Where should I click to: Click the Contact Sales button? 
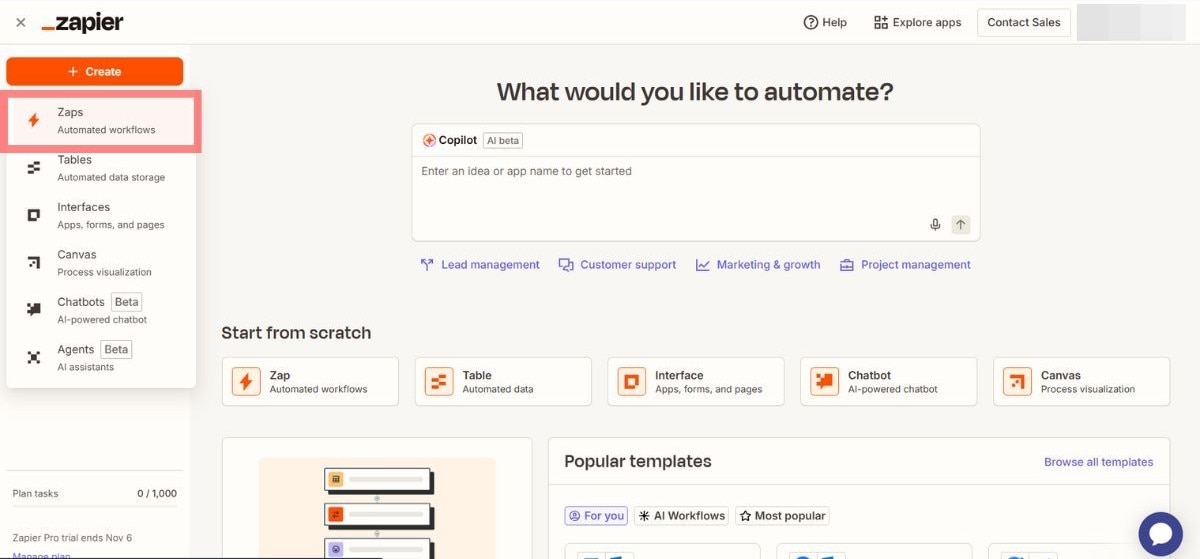1023,23
